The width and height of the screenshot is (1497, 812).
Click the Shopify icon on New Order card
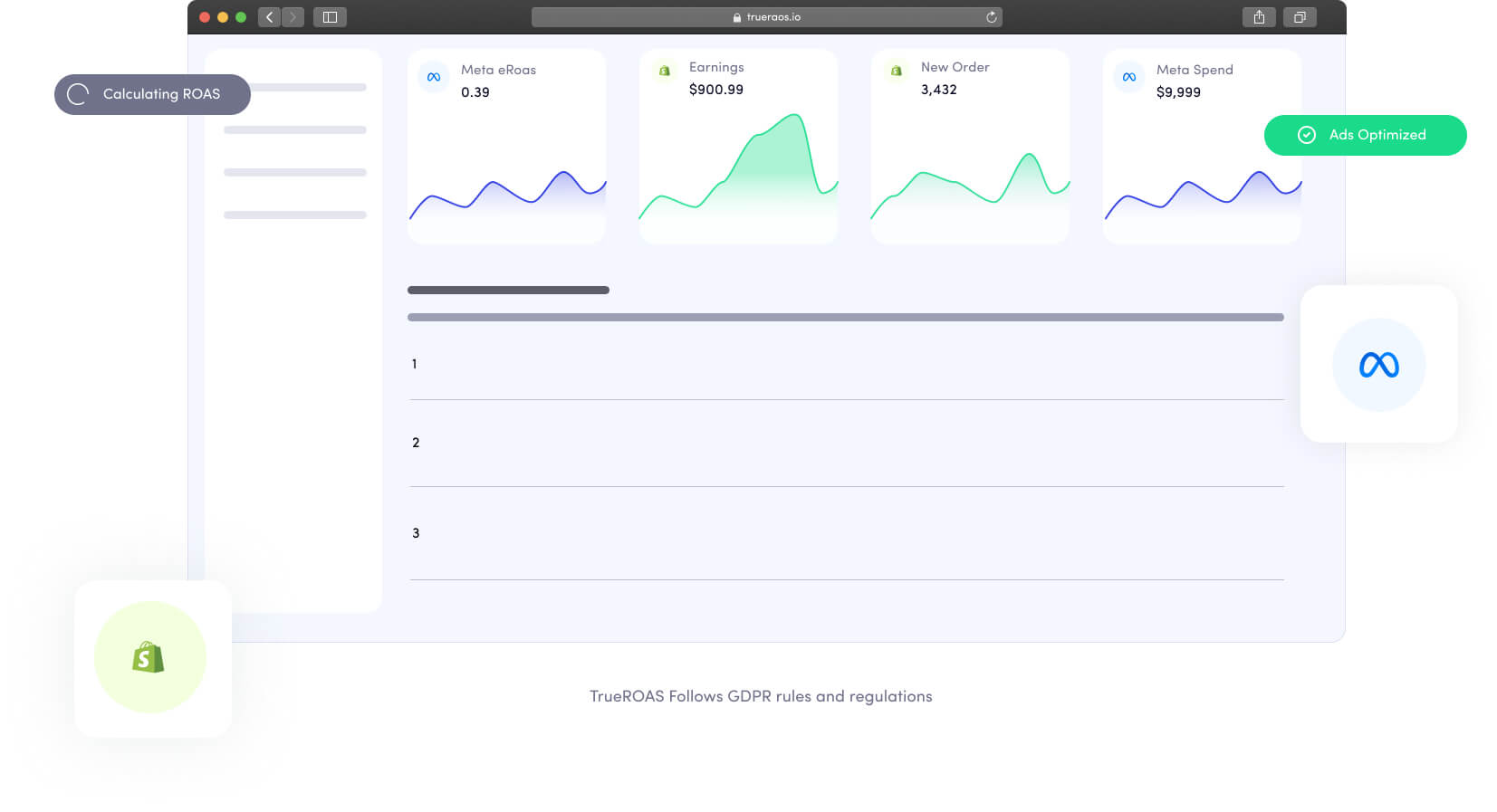coord(897,71)
